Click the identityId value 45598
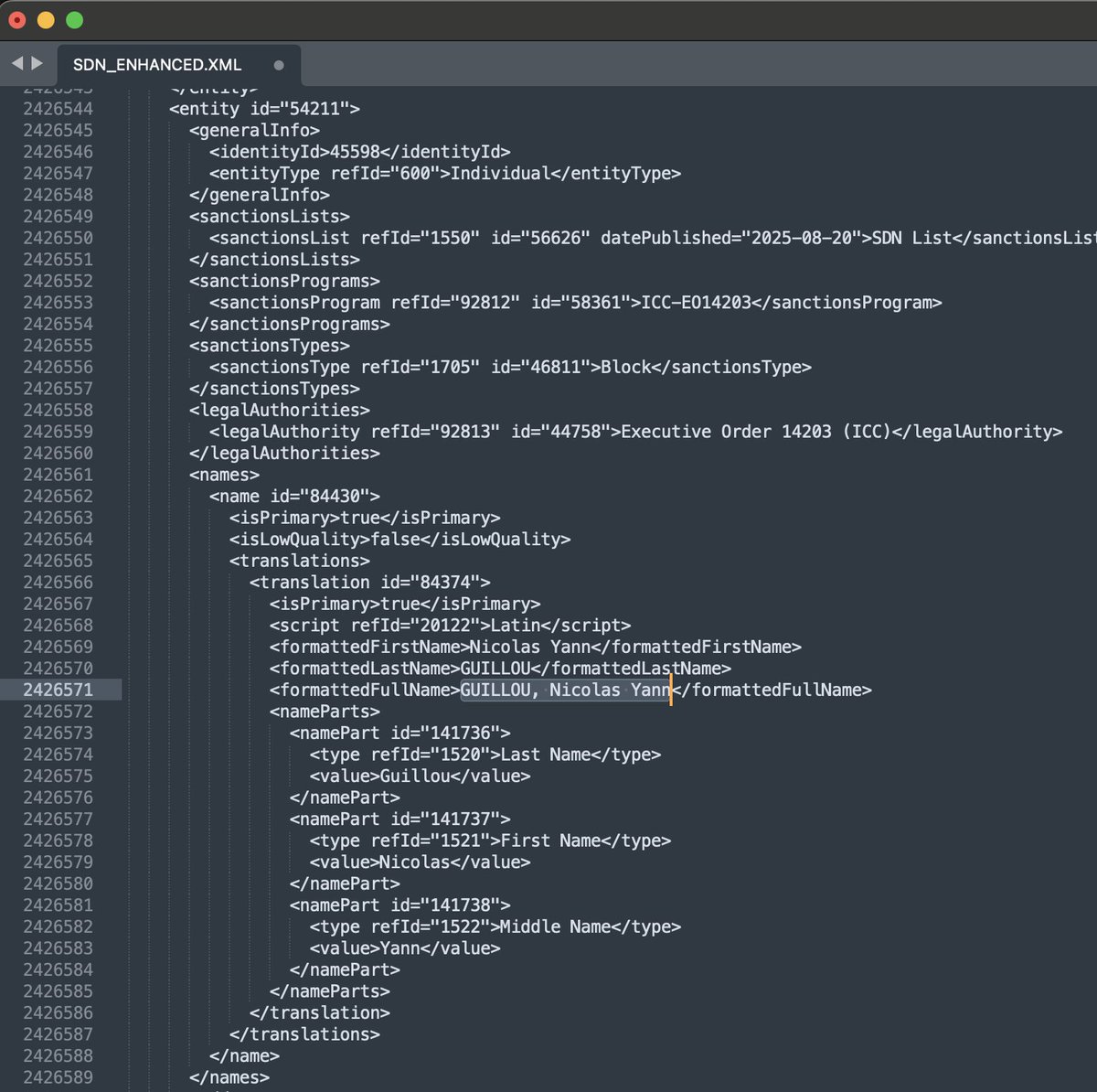The image size is (1097, 1092). pyautogui.click(x=355, y=152)
